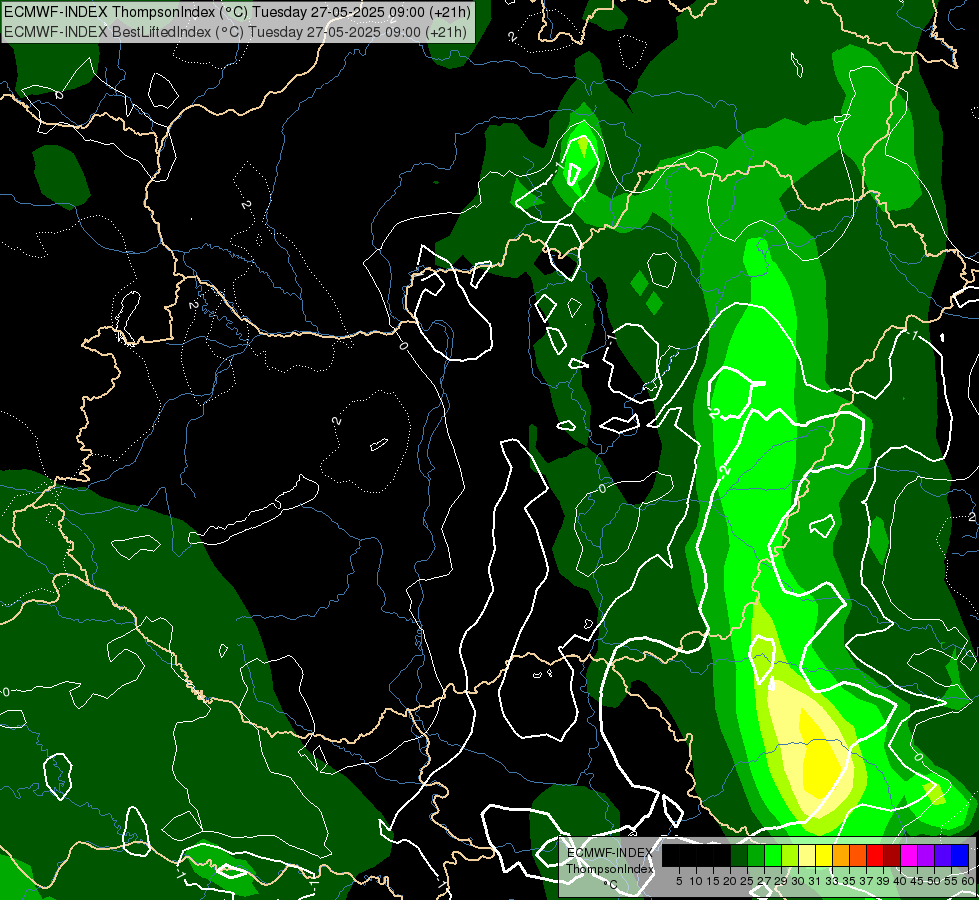979x900 pixels.
Task: Click the blue 55-60 legend swatch
Action: click(960, 855)
